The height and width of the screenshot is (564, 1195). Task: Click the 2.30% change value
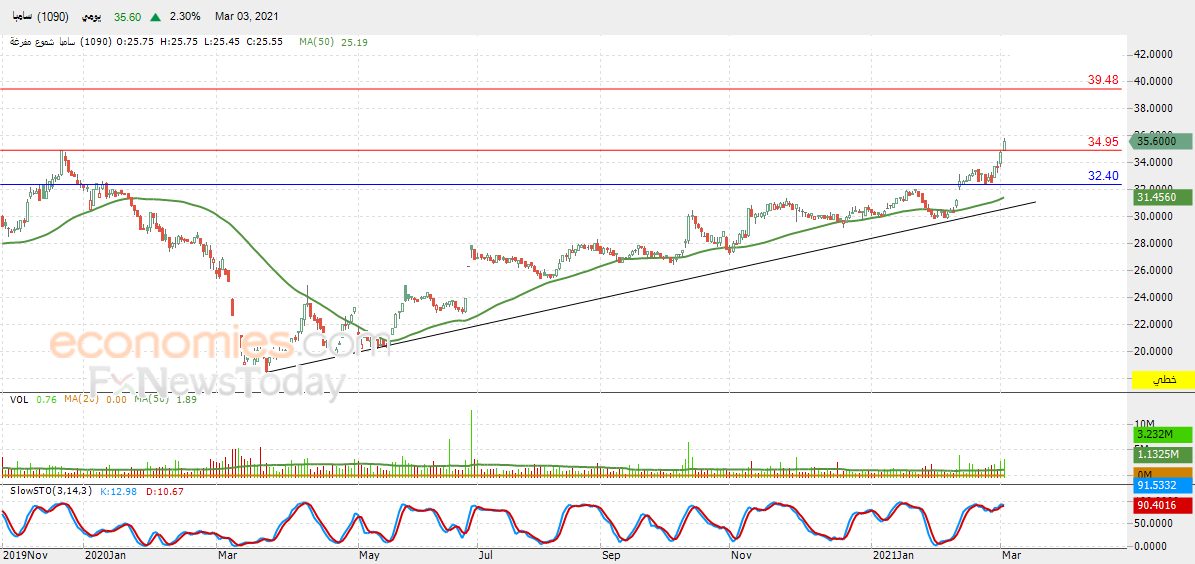pyautogui.click(x=186, y=16)
